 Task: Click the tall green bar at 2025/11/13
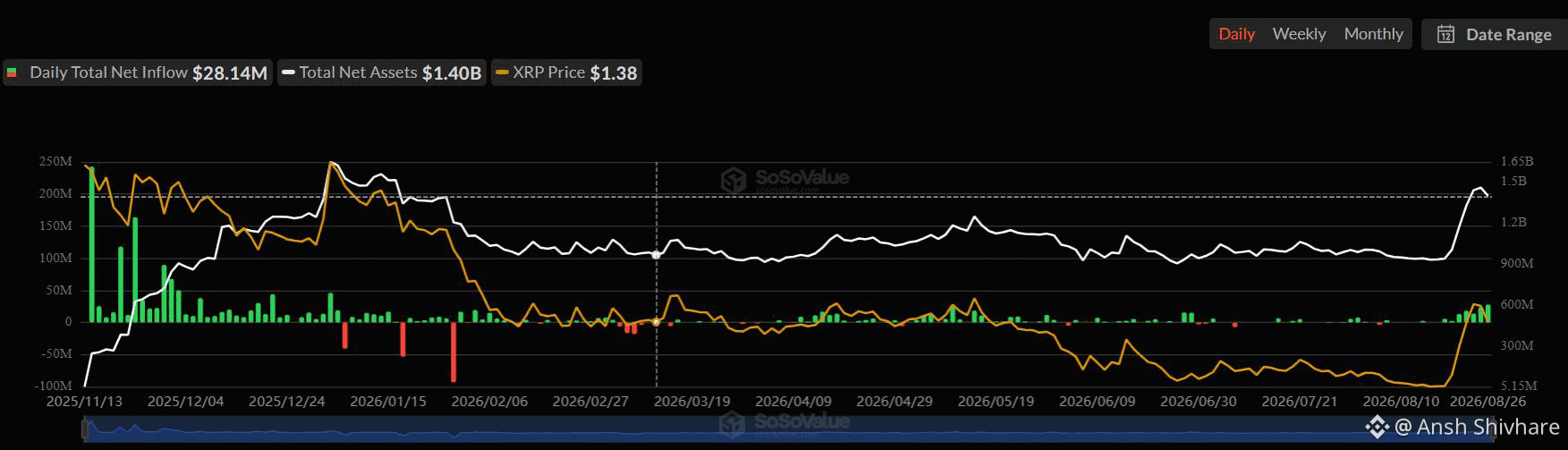point(91,244)
